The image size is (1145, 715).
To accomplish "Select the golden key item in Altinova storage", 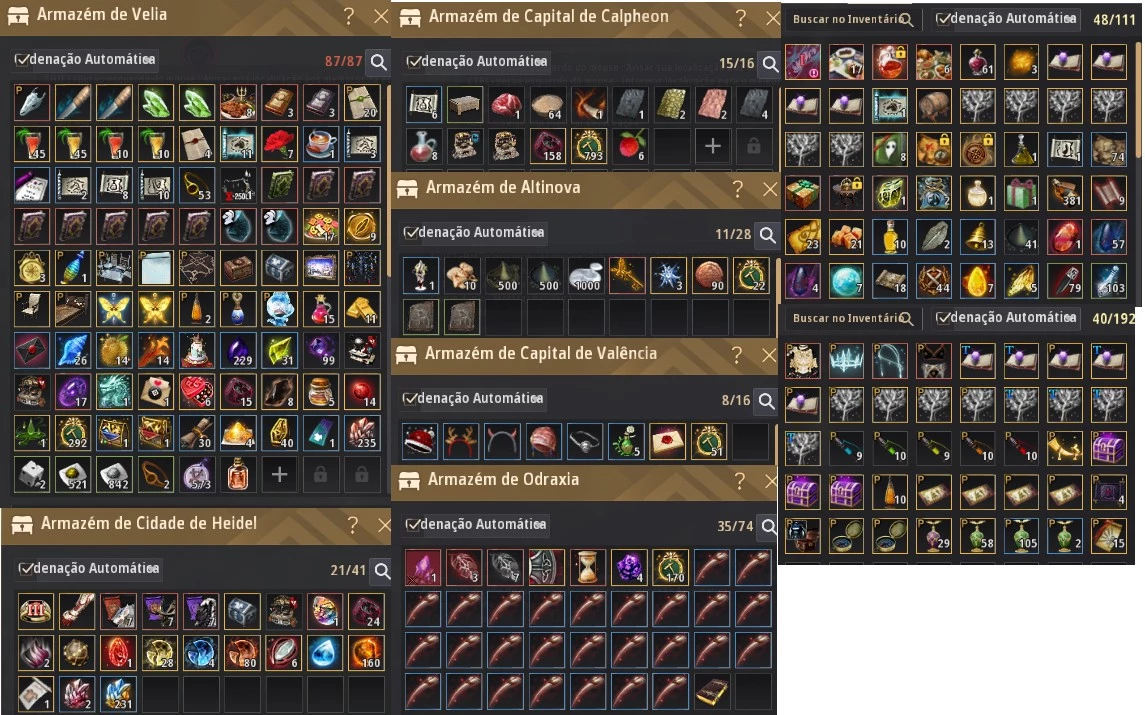I will coord(627,275).
